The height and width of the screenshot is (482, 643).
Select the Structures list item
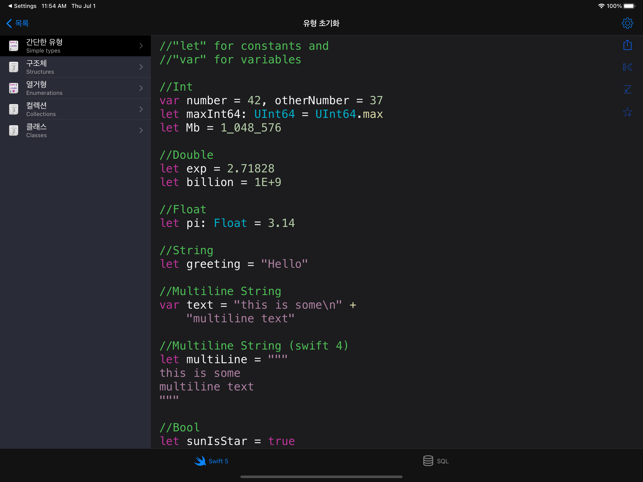click(x=75, y=67)
